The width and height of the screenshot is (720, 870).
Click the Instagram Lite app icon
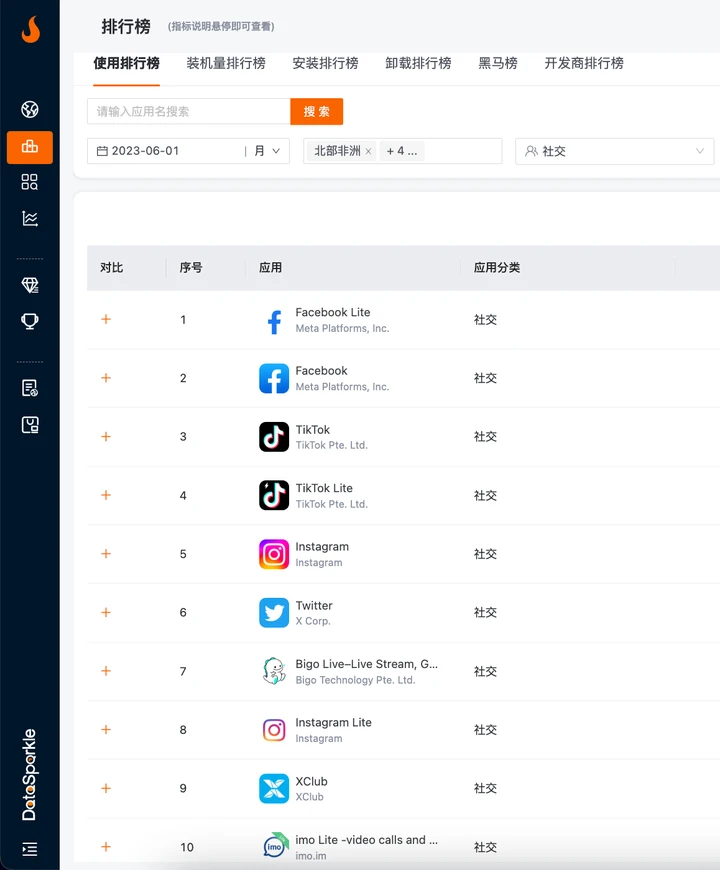click(x=274, y=730)
